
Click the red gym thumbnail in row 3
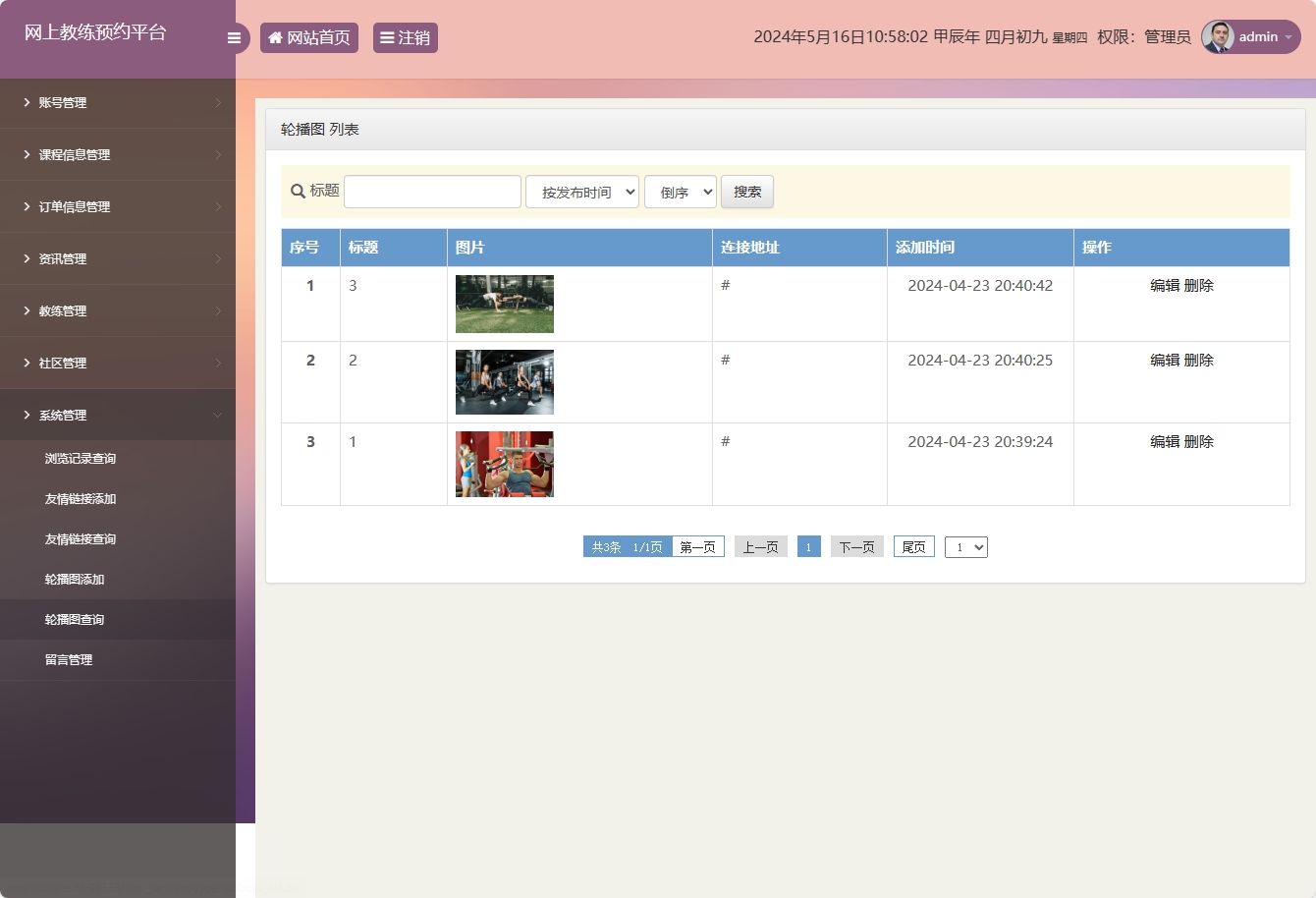505,465
